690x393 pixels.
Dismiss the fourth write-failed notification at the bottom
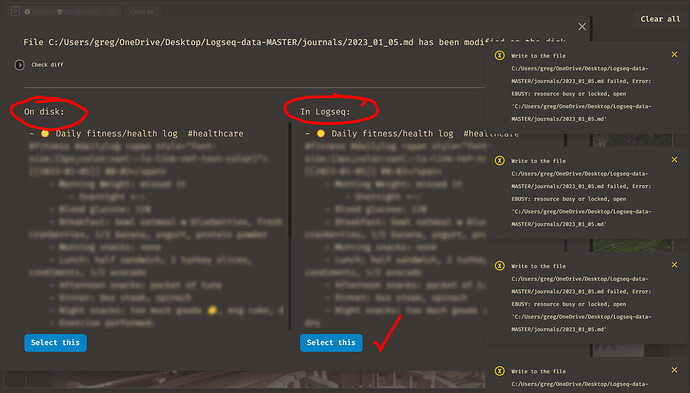(x=674, y=370)
